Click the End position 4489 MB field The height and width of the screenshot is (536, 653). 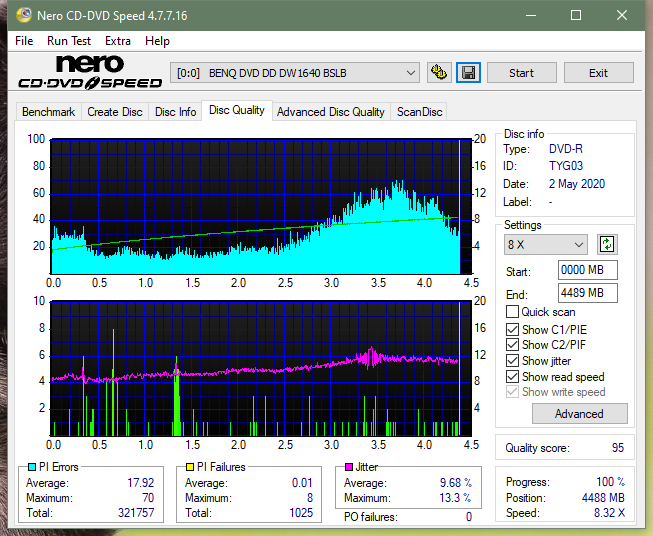[587, 293]
